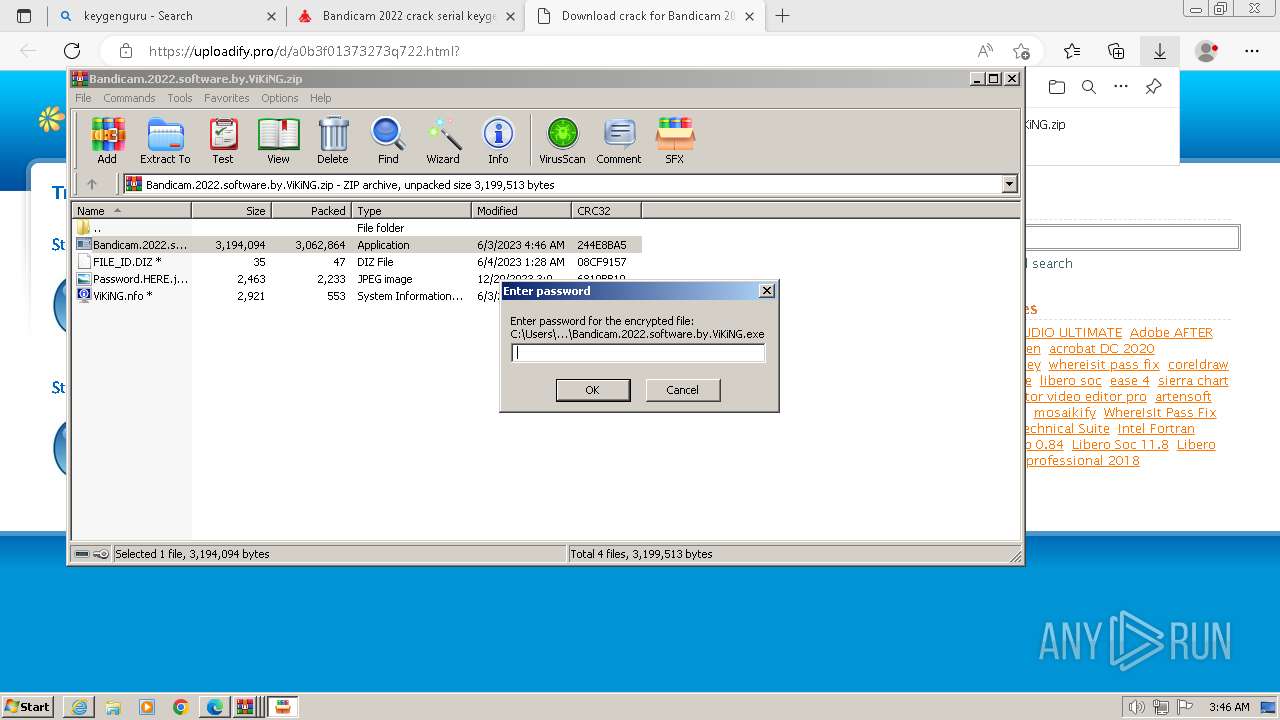Select Password.HERE.j... JPEG image
The width and height of the screenshot is (1280, 720).
(356, 279)
